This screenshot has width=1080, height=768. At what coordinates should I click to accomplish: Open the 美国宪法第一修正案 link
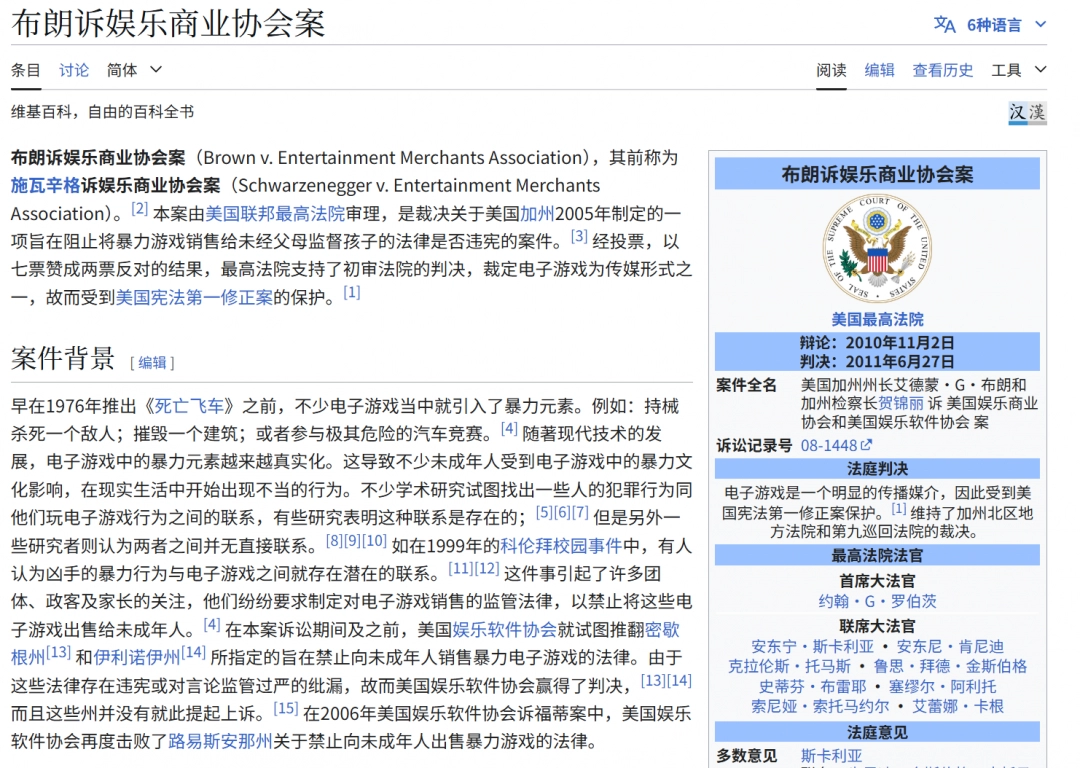(194, 298)
